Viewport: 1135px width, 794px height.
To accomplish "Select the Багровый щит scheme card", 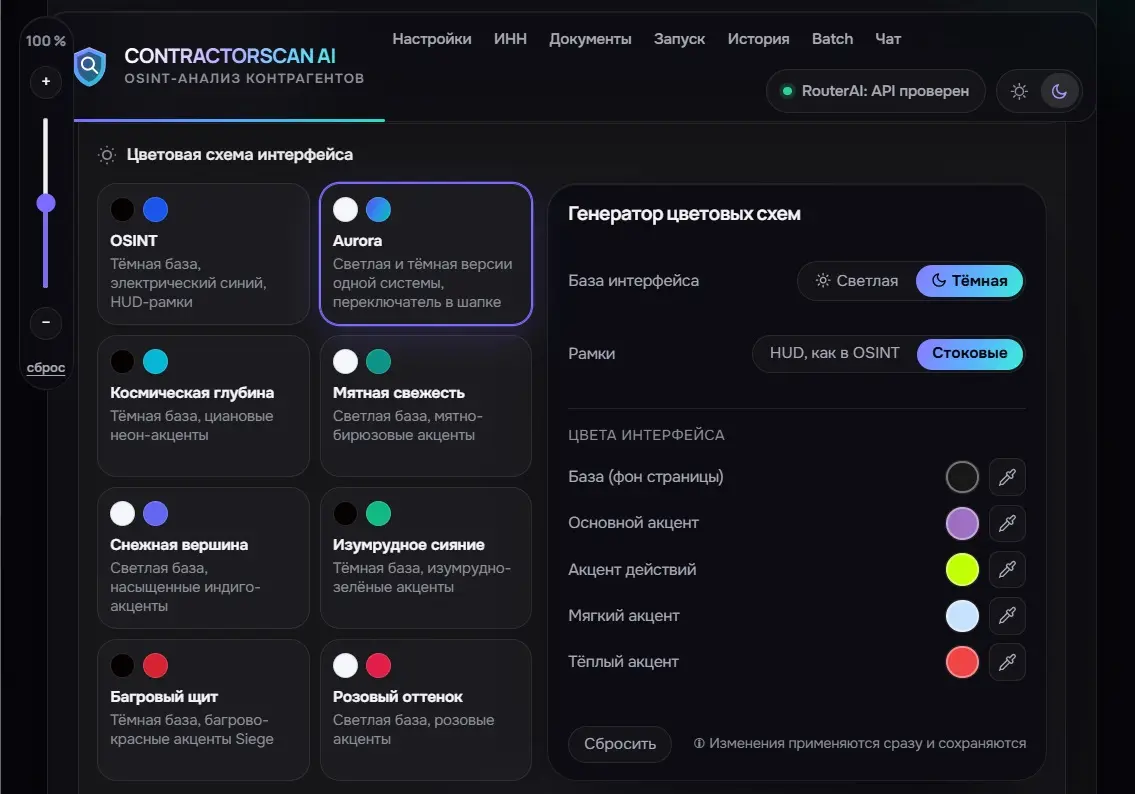I will coord(203,710).
